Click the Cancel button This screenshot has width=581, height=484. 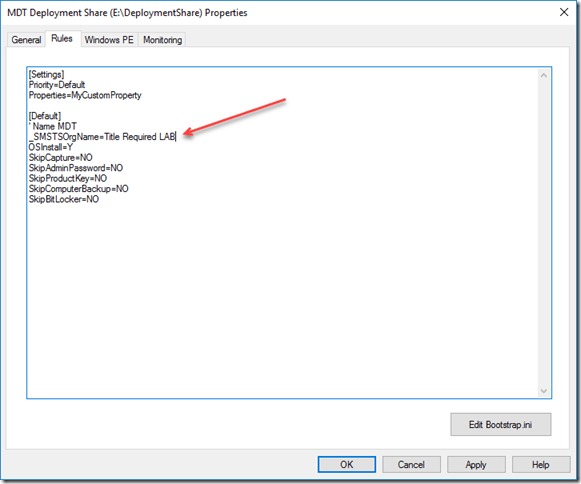(411, 464)
